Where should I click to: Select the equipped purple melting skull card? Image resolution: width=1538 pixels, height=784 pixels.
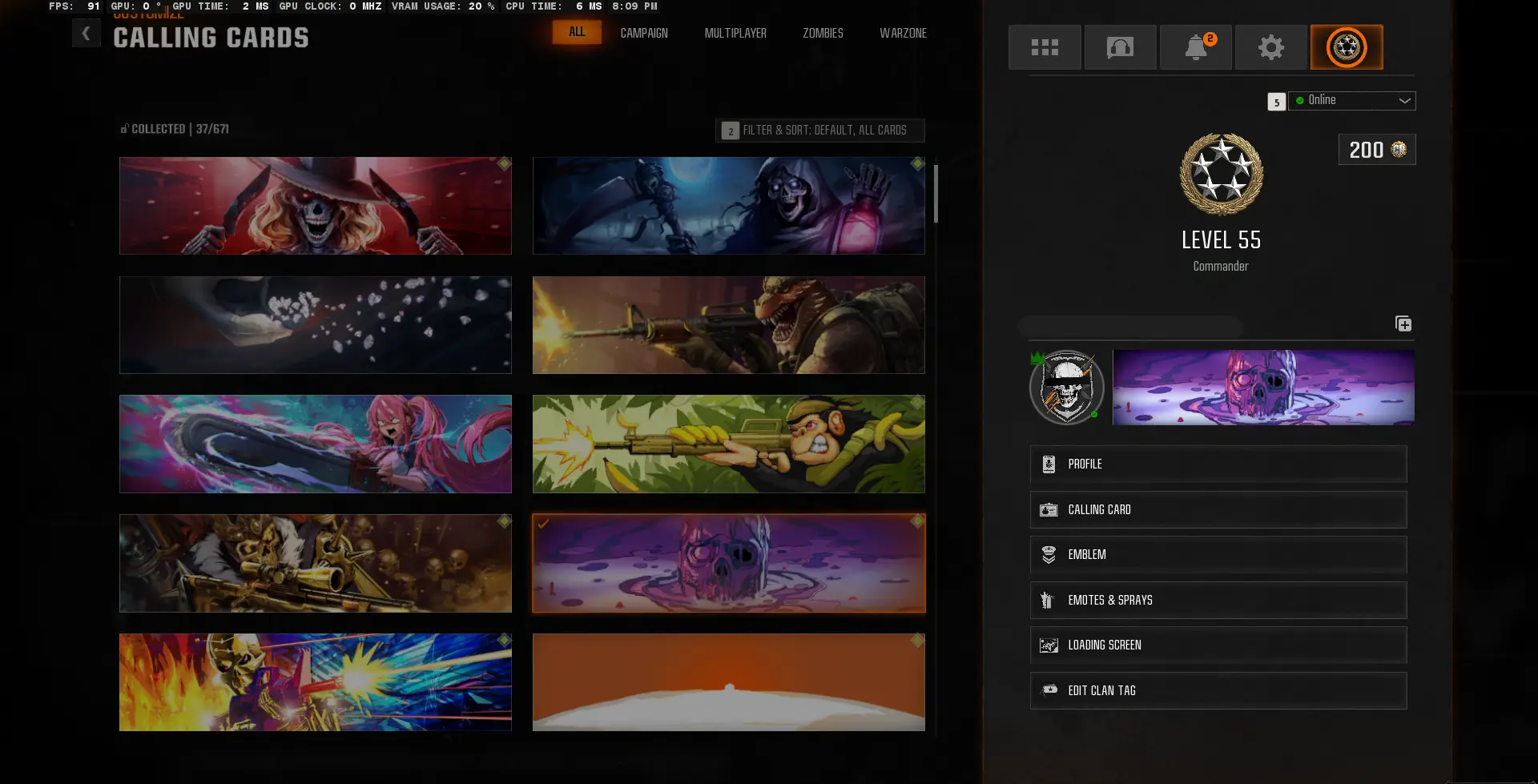point(729,563)
